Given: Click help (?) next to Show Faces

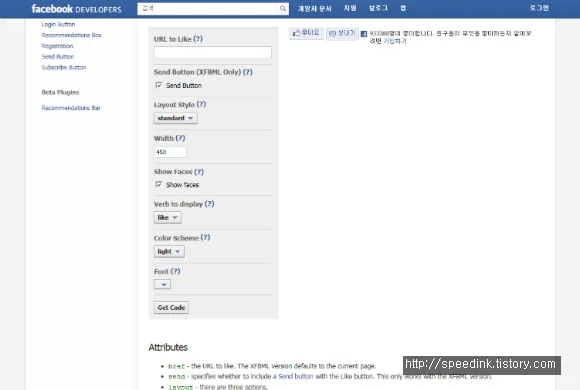Looking at the screenshot, I should pos(199,172).
